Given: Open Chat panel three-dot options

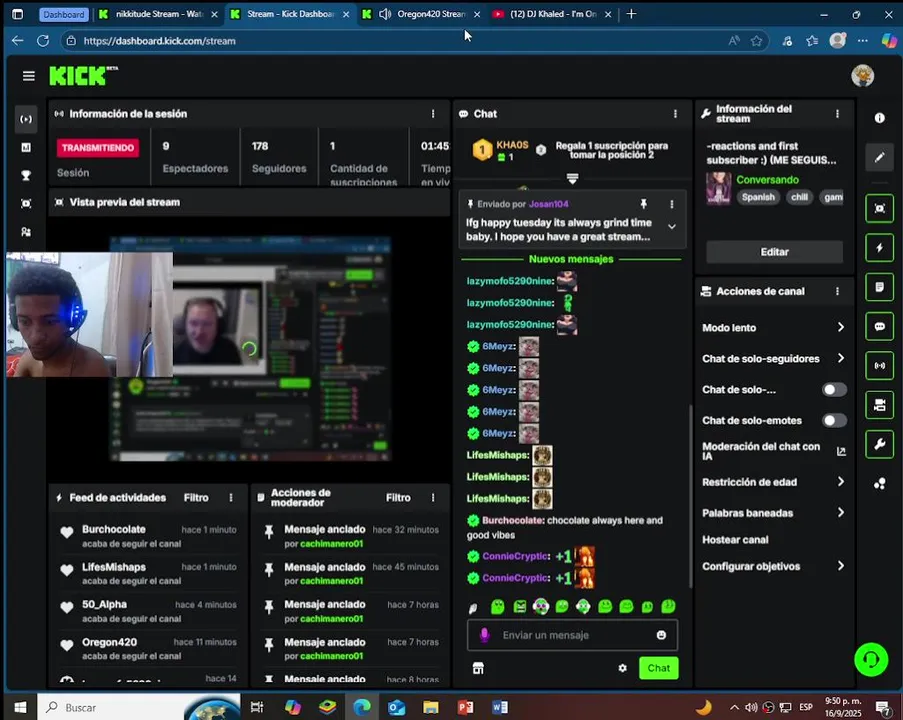Looking at the screenshot, I should pyautogui.click(x=675, y=114).
